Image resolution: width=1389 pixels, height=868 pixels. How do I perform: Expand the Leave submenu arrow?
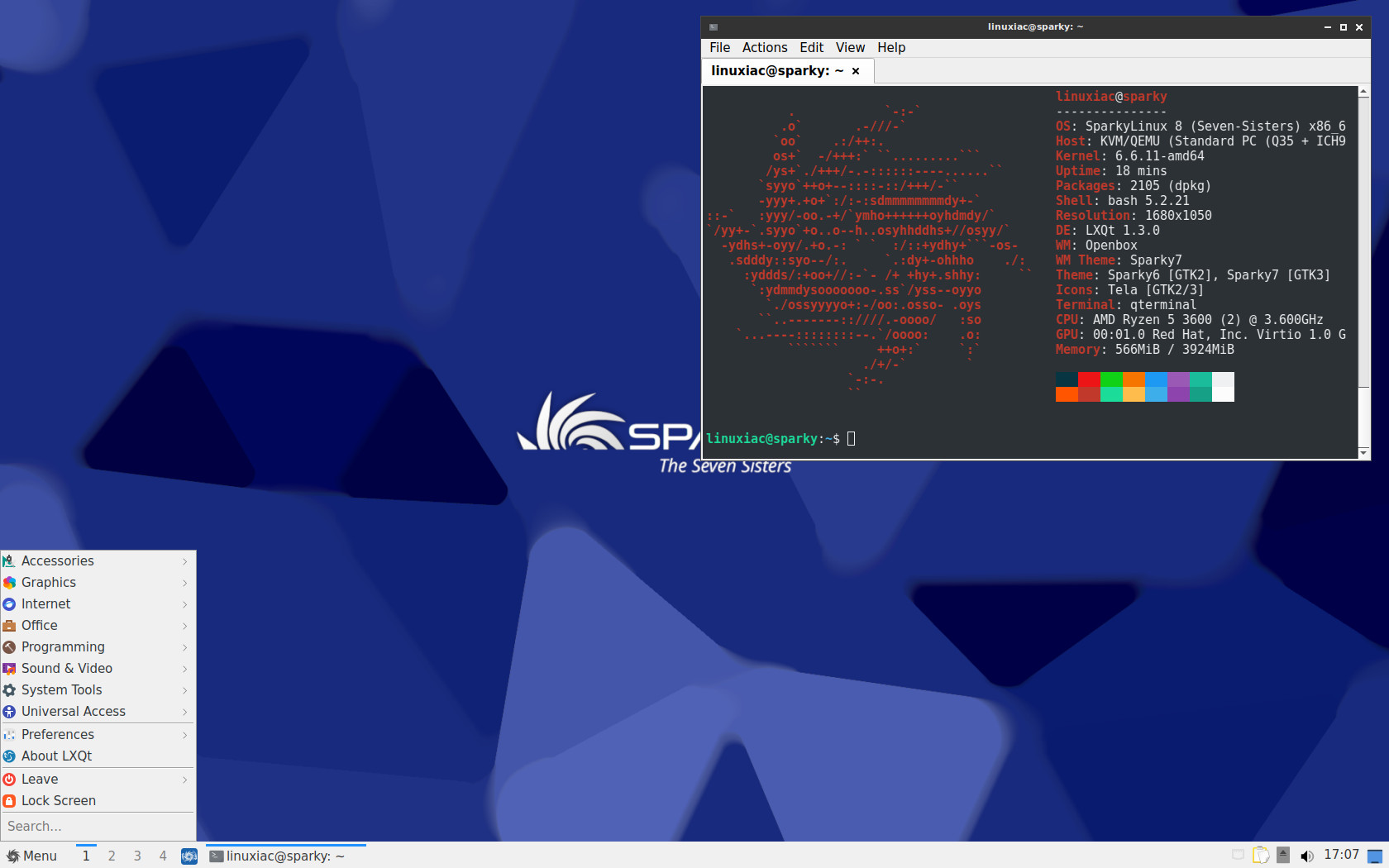185,780
